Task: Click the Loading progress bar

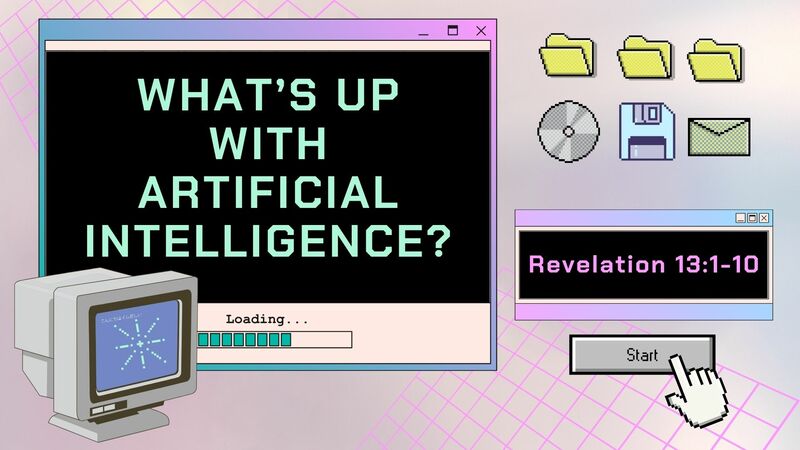Action: point(274,340)
